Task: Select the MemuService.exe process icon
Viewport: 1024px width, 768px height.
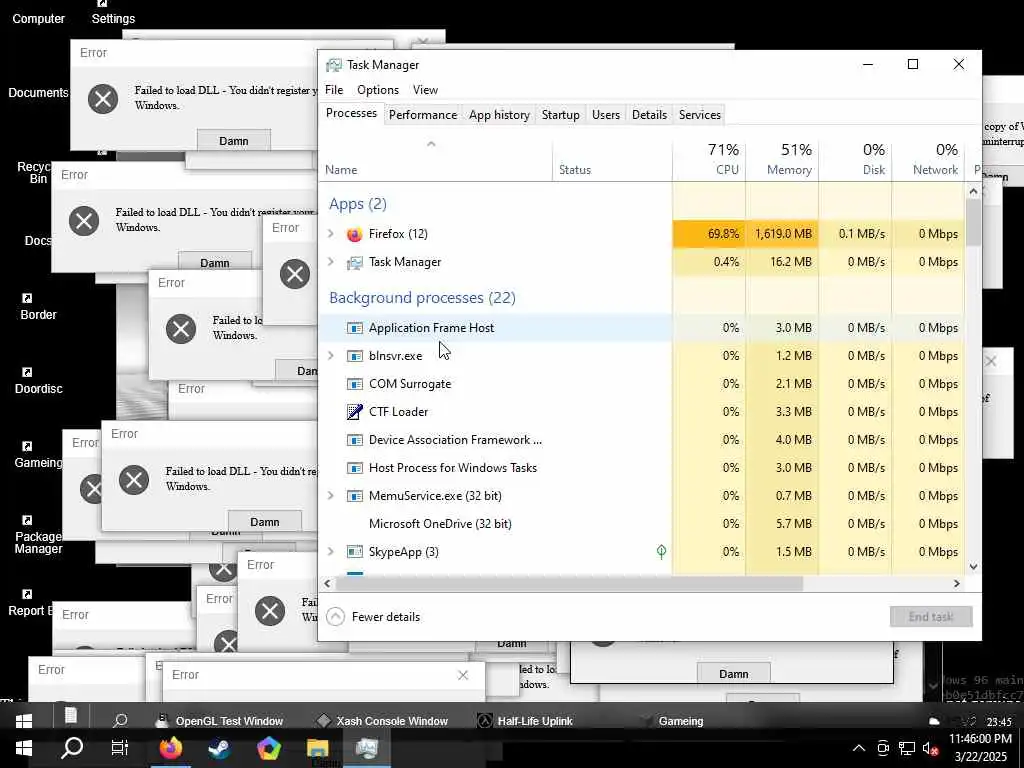Action: pyautogui.click(x=355, y=496)
